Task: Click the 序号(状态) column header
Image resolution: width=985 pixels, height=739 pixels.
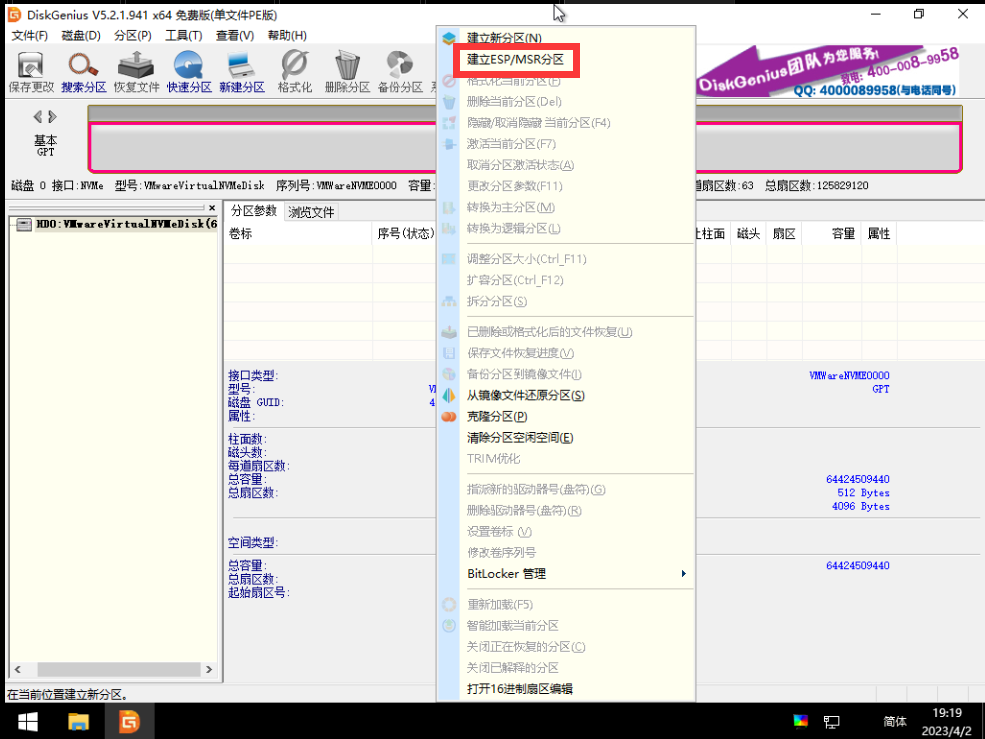Action: point(405,234)
